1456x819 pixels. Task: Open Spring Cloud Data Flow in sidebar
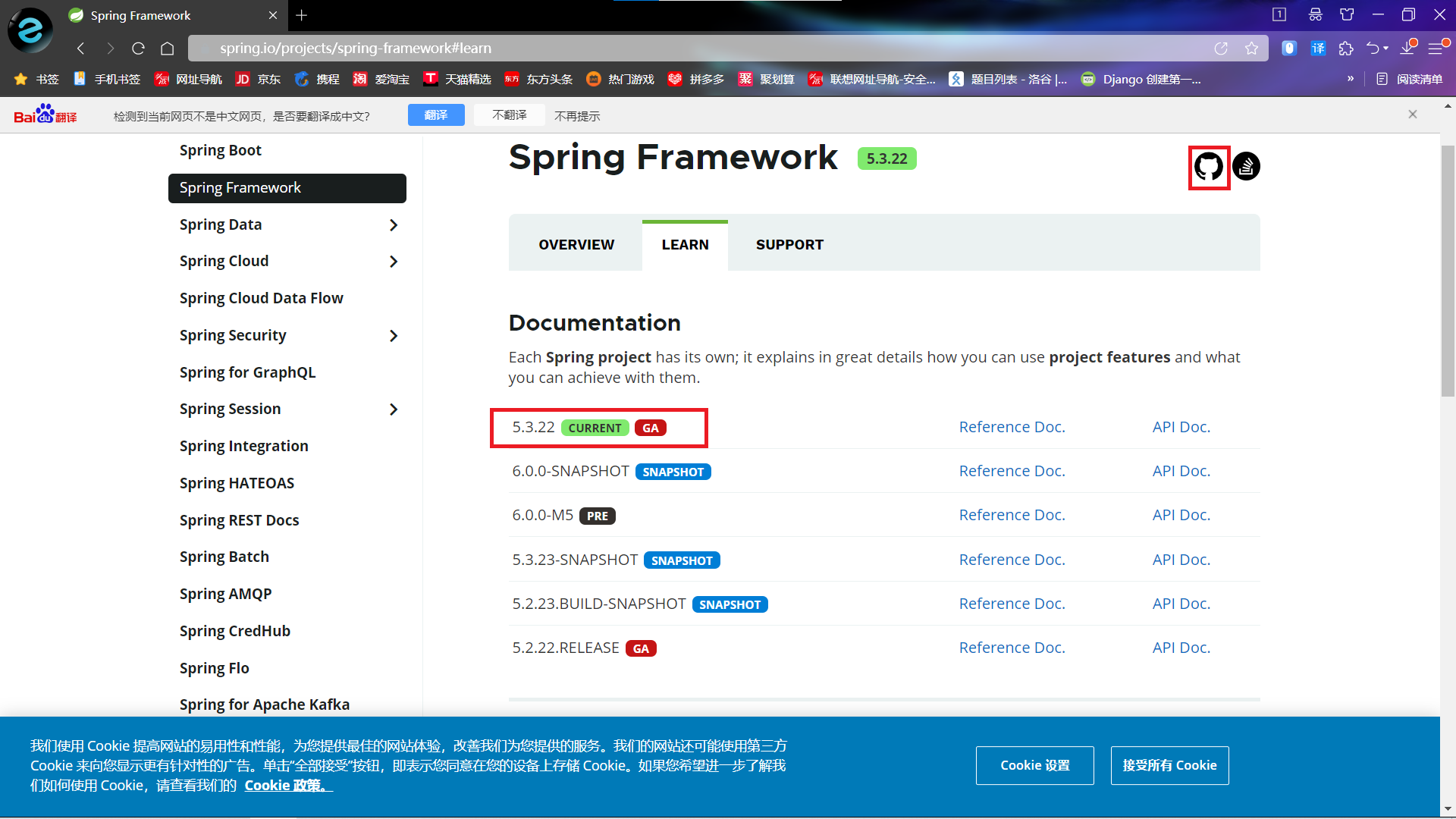[x=262, y=298]
